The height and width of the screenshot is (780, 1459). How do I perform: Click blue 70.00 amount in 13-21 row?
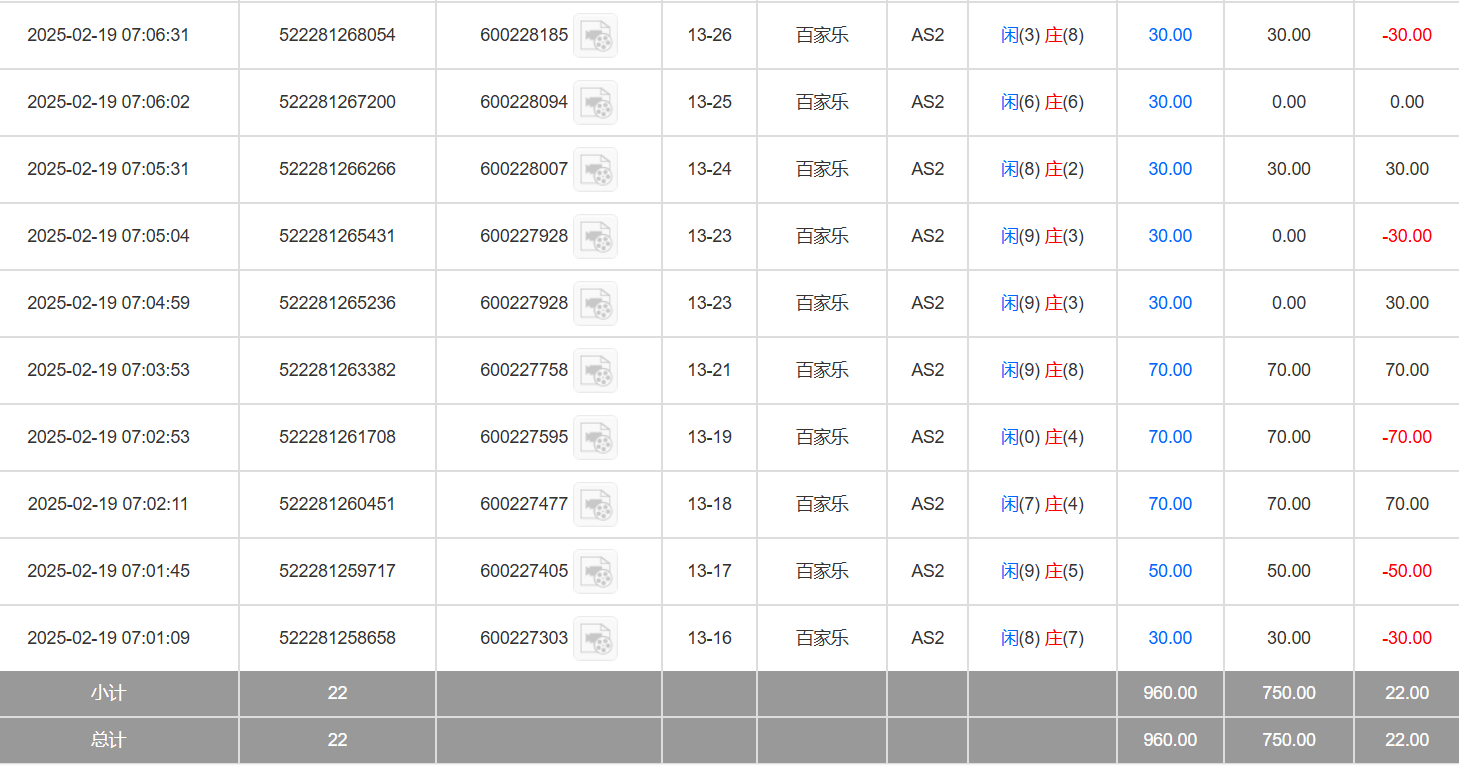[x=1170, y=370]
